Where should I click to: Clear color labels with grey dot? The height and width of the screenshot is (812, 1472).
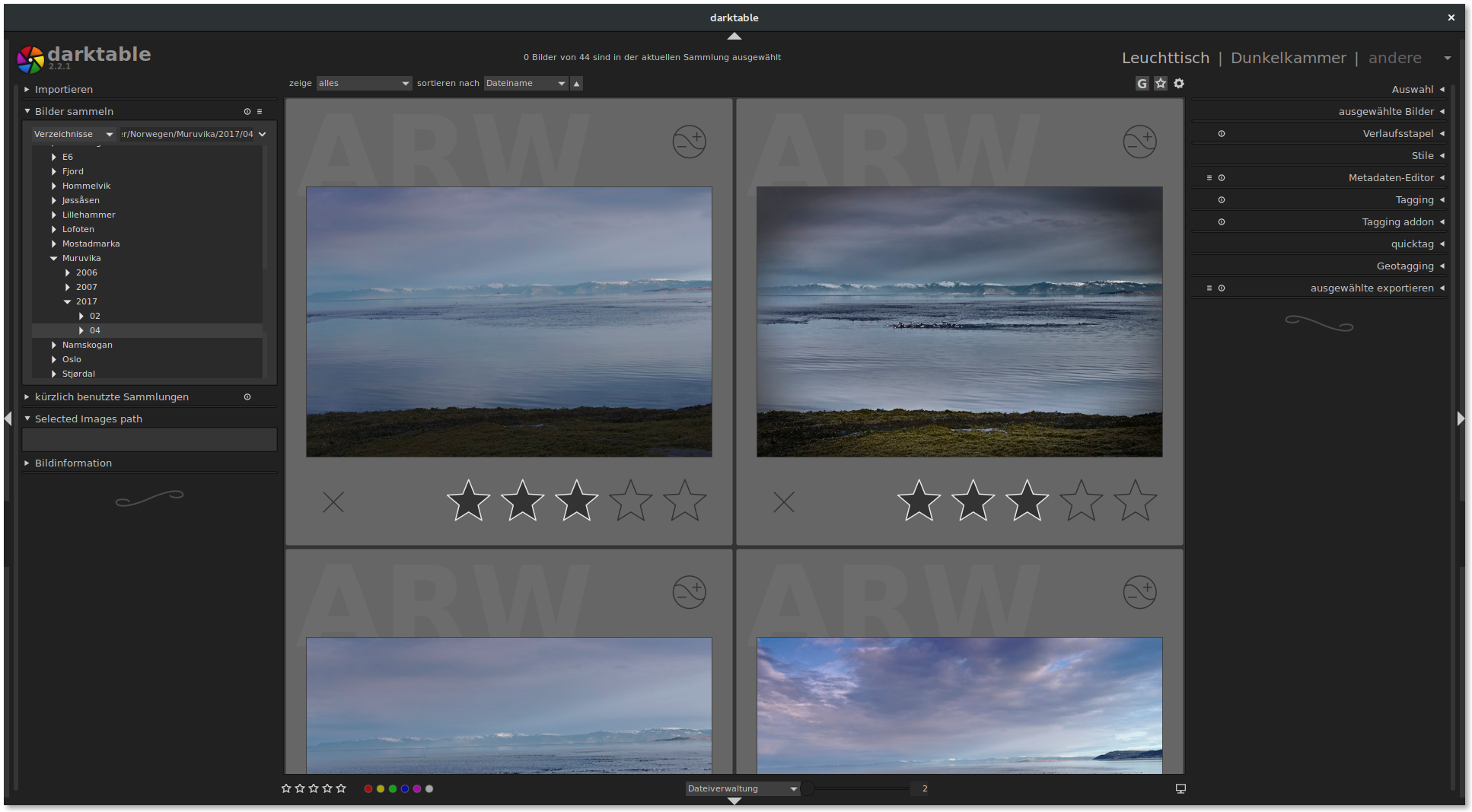(x=429, y=789)
